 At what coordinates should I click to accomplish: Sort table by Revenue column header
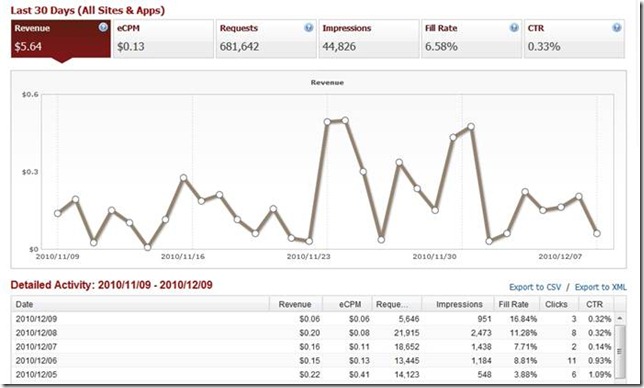tap(296, 304)
